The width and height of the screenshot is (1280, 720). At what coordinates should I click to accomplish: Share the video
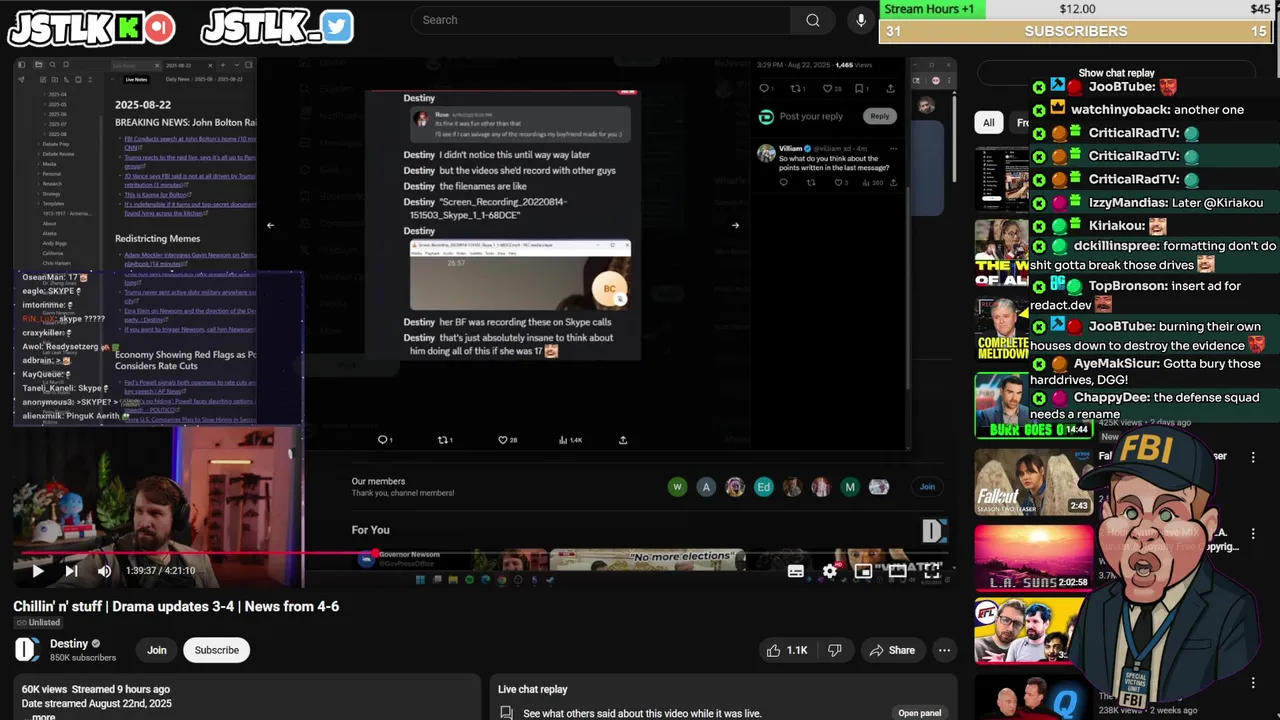click(x=891, y=650)
